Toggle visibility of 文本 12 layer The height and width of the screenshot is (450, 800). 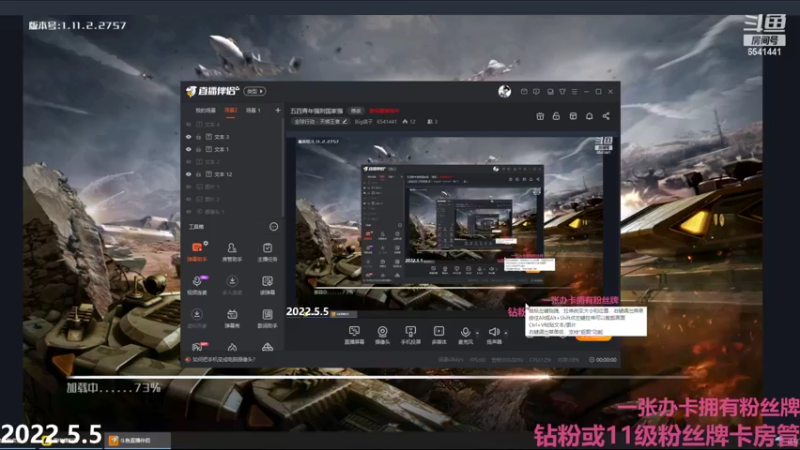188,174
